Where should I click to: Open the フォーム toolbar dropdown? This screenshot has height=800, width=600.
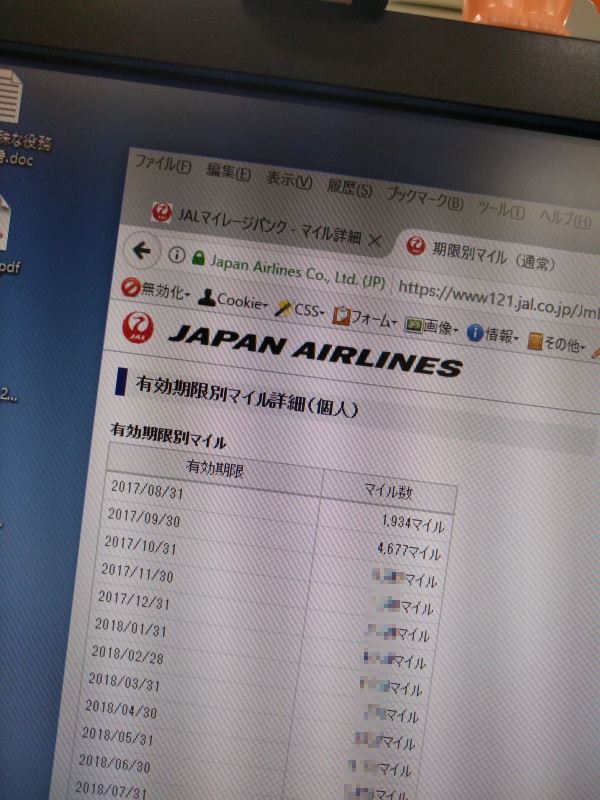pyautogui.click(x=364, y=317)
